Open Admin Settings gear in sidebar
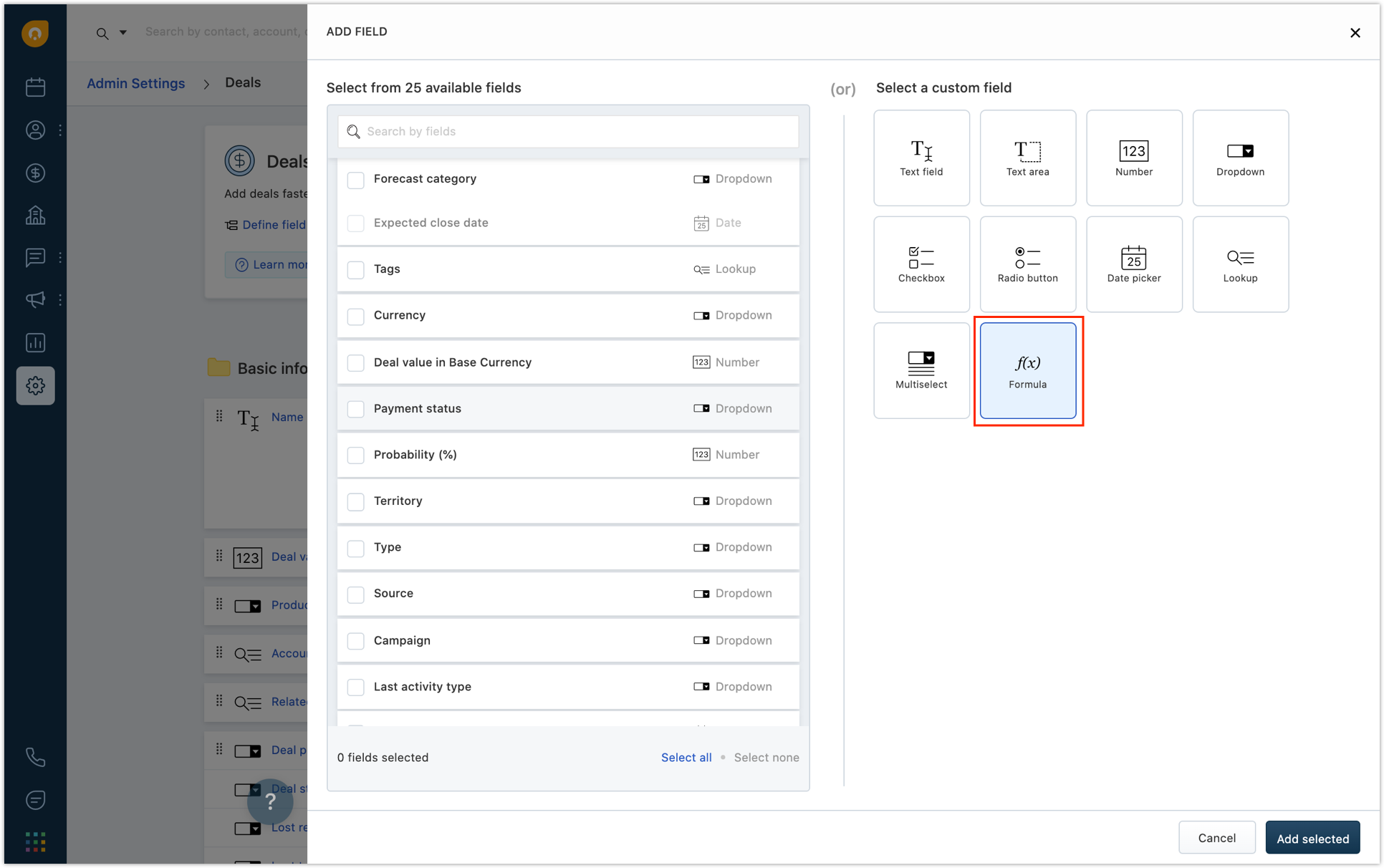The image size is (1384, 868). click(35, 385)
